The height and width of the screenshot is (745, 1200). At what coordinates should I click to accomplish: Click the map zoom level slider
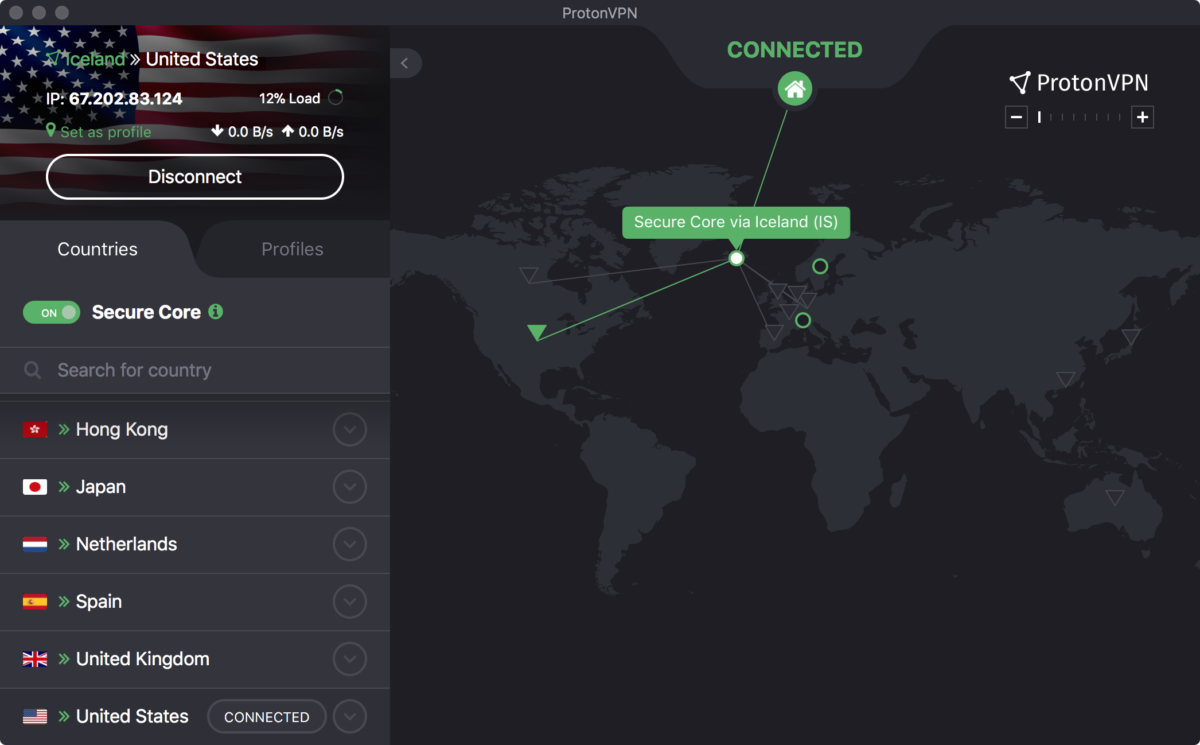point(1079,118)
